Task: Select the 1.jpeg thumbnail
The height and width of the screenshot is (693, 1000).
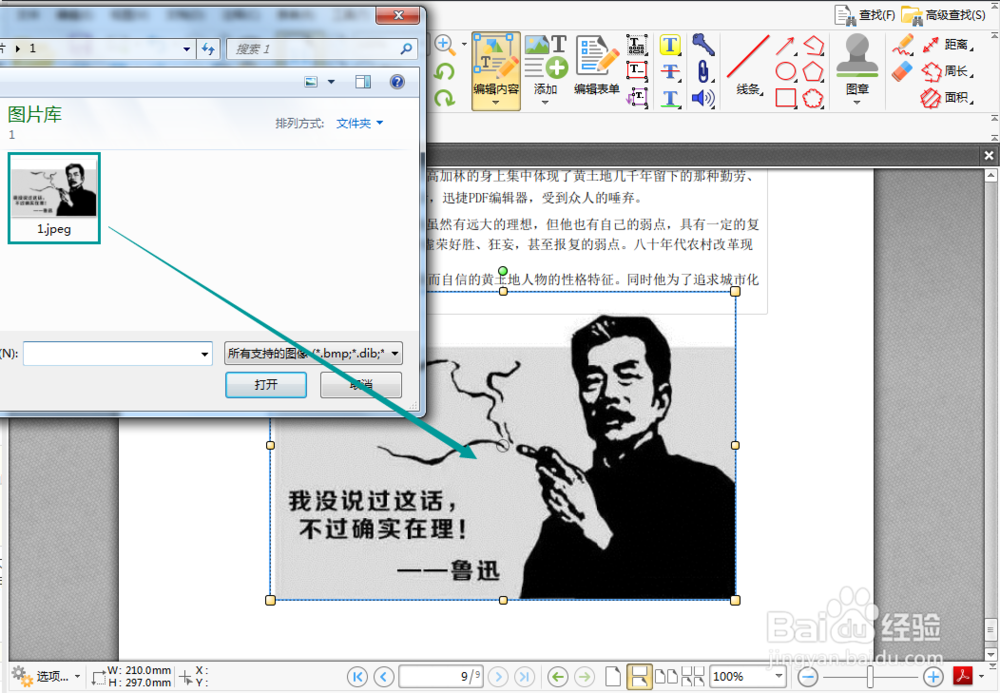Action: 54,197
